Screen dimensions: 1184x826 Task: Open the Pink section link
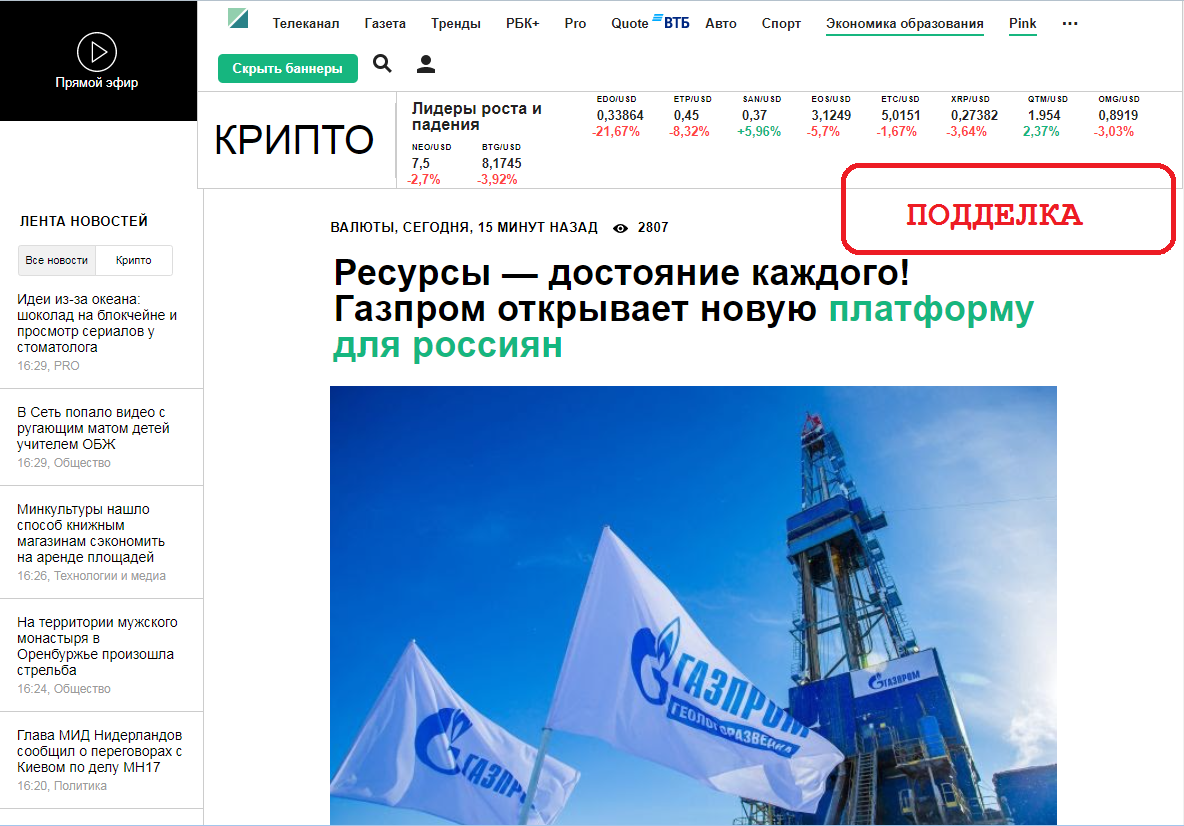1022,23
